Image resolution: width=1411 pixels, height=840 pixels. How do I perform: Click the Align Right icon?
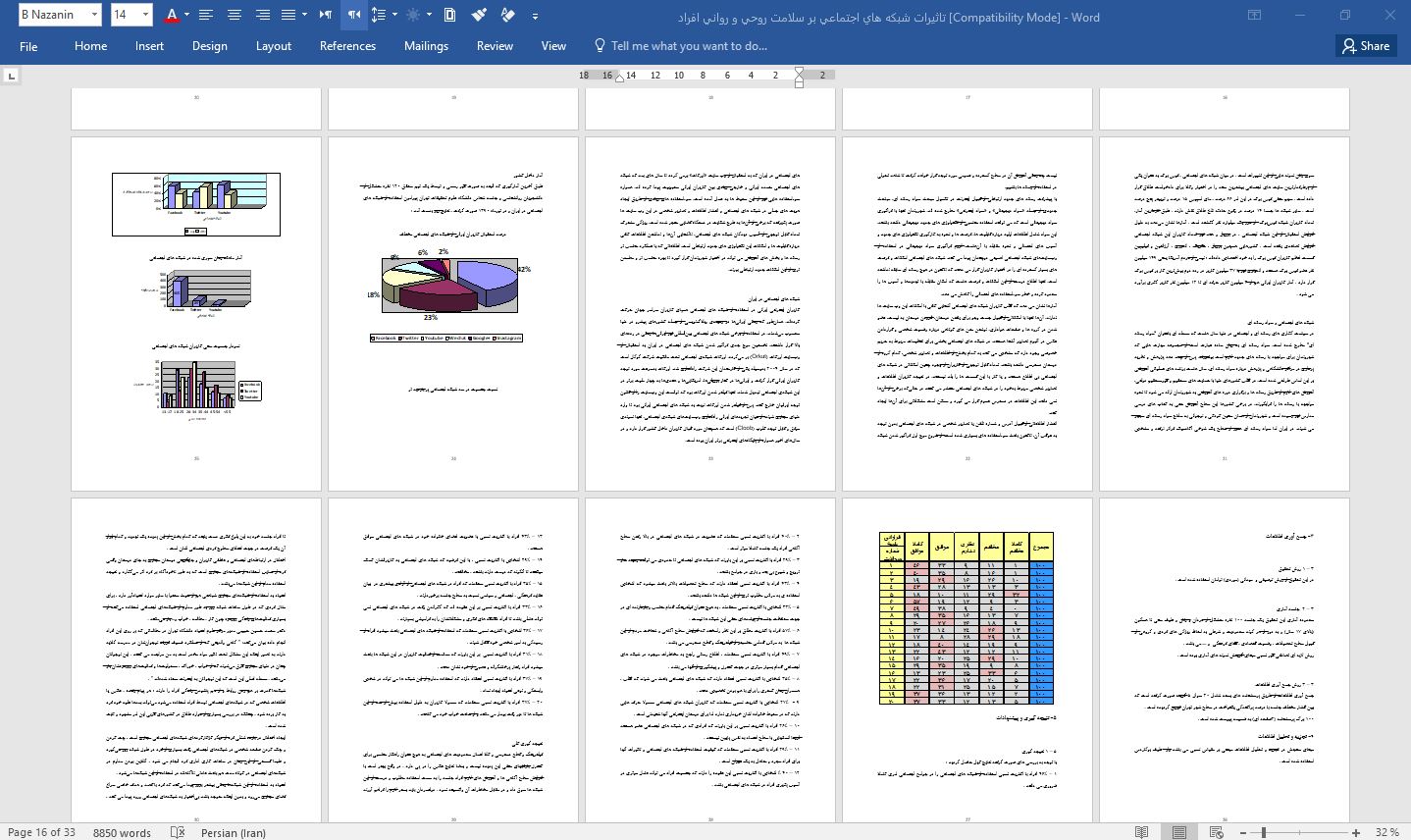(263, 15)
